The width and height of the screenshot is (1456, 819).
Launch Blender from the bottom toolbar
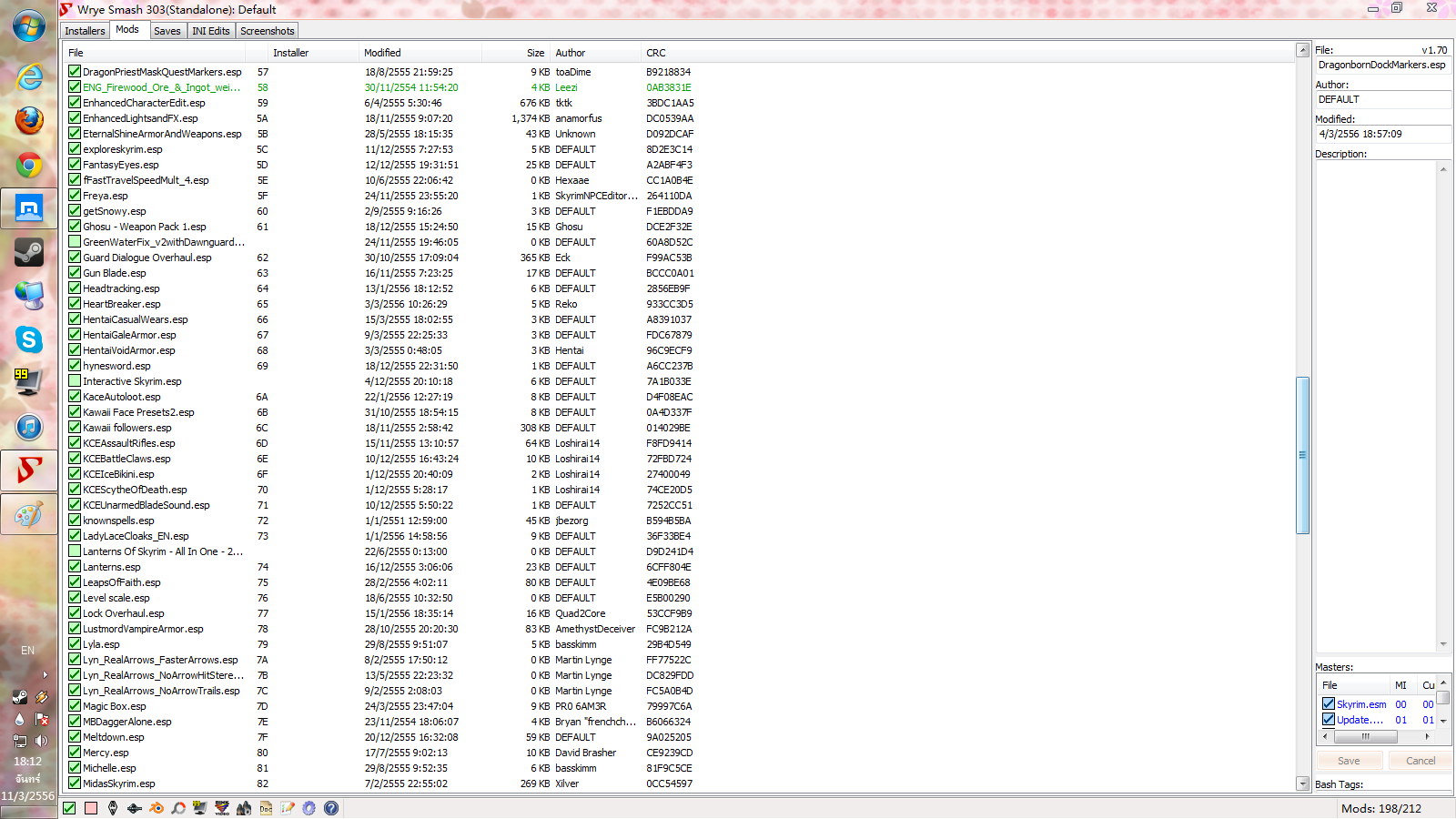click(157, 808)
